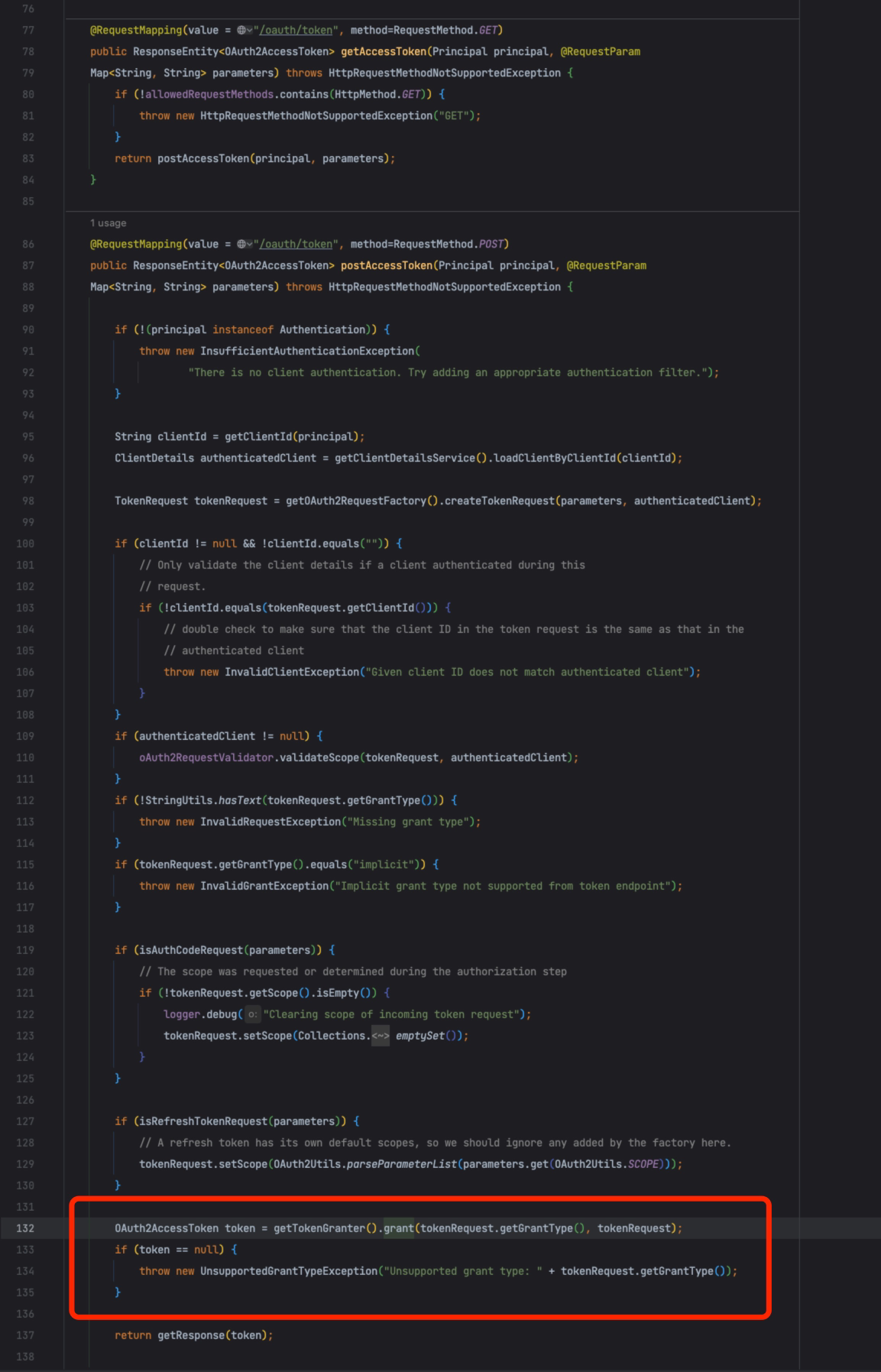Image resolution: width=881 pixels, height=1372 pixels.
Task: Click UnsupportedGrantTypeException on line 134
Action: tap(289, 1271)
